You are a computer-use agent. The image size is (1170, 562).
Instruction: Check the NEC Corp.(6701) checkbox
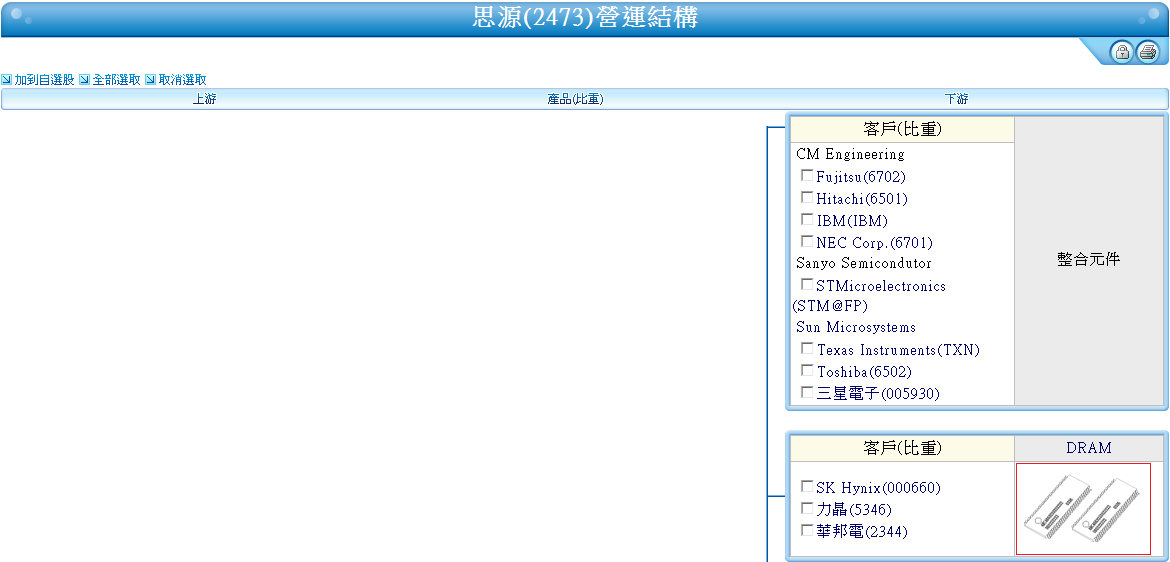[807, 242]
